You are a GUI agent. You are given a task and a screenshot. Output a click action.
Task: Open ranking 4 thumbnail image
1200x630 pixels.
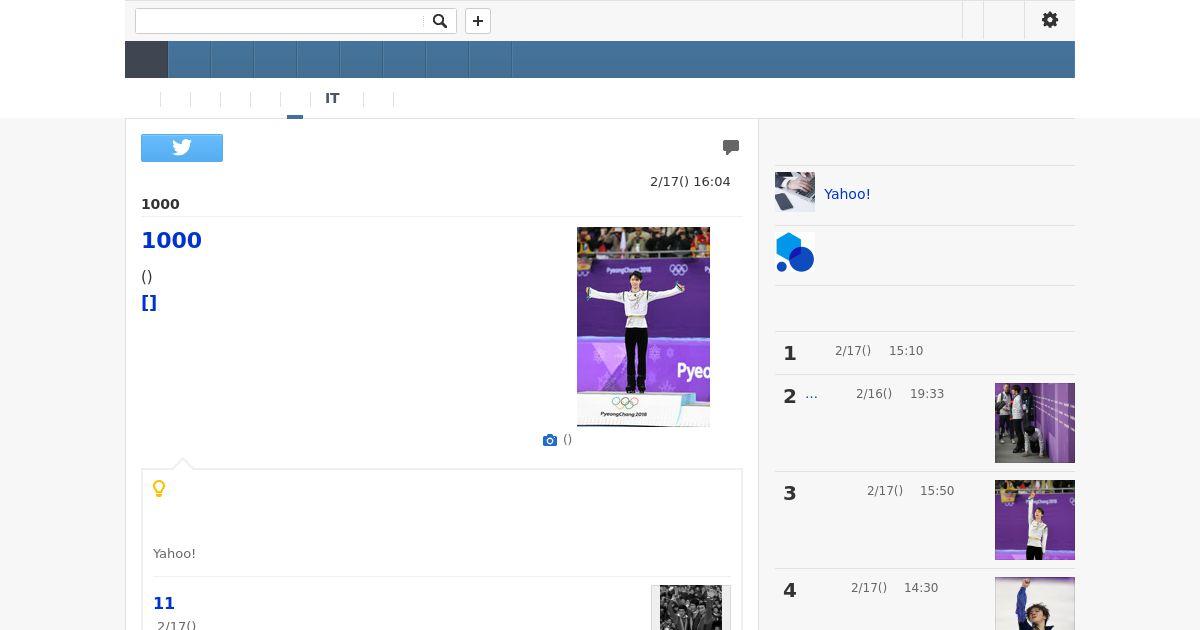click(1035, 603)
